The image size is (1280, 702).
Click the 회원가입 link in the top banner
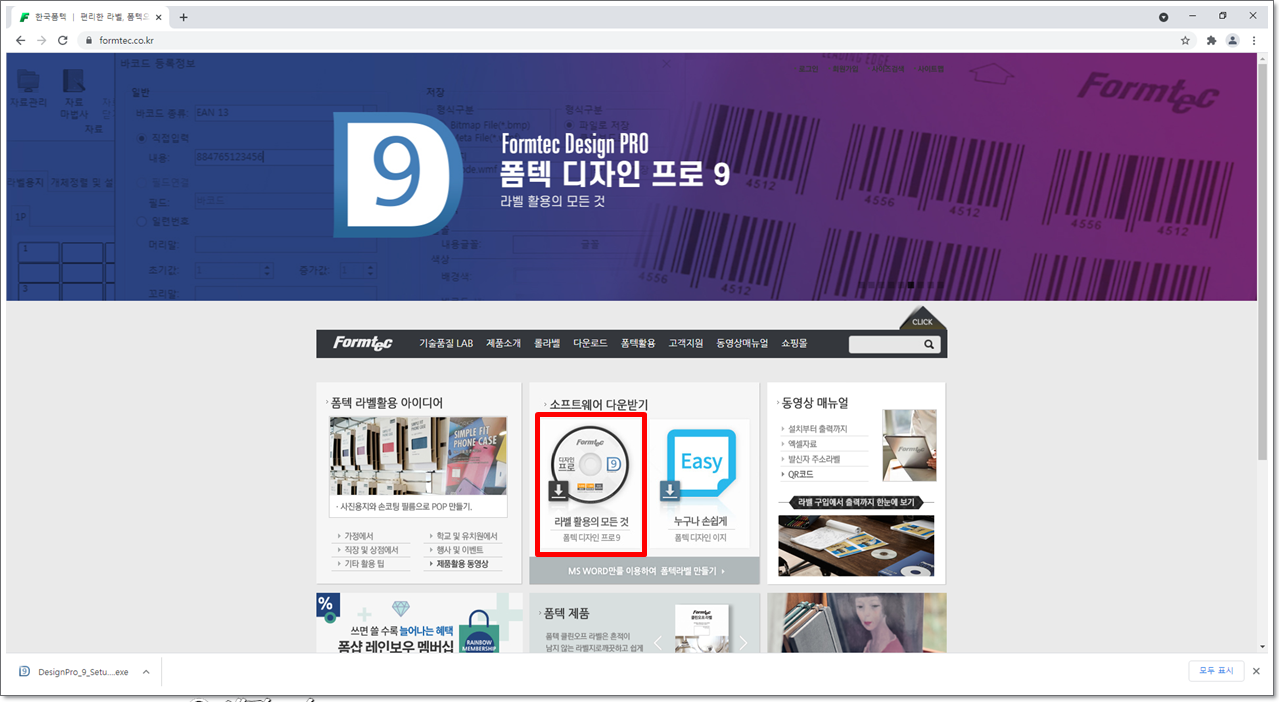(846, 69)
